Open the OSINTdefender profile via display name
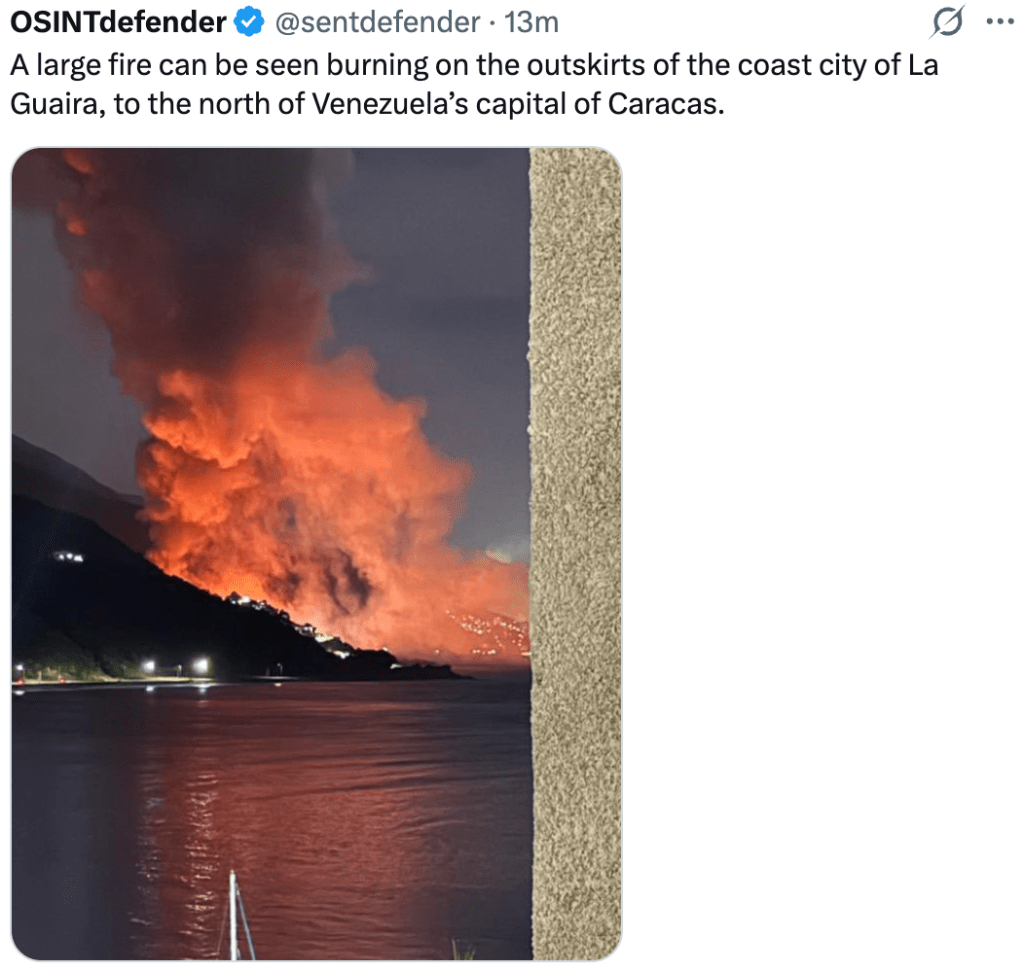 click(x=118, y=21)
